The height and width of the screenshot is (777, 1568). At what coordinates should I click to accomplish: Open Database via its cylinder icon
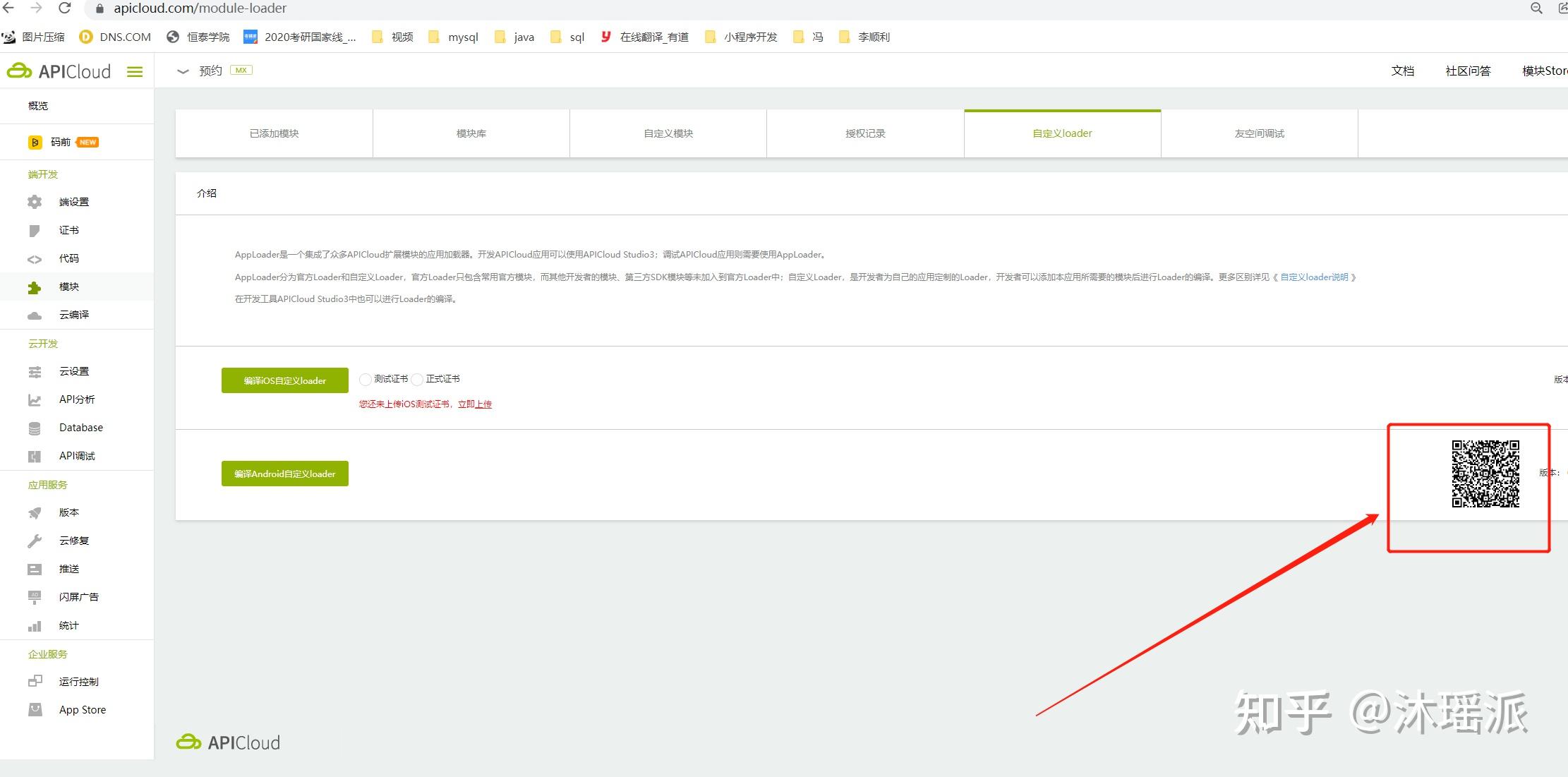coord(35,428)
